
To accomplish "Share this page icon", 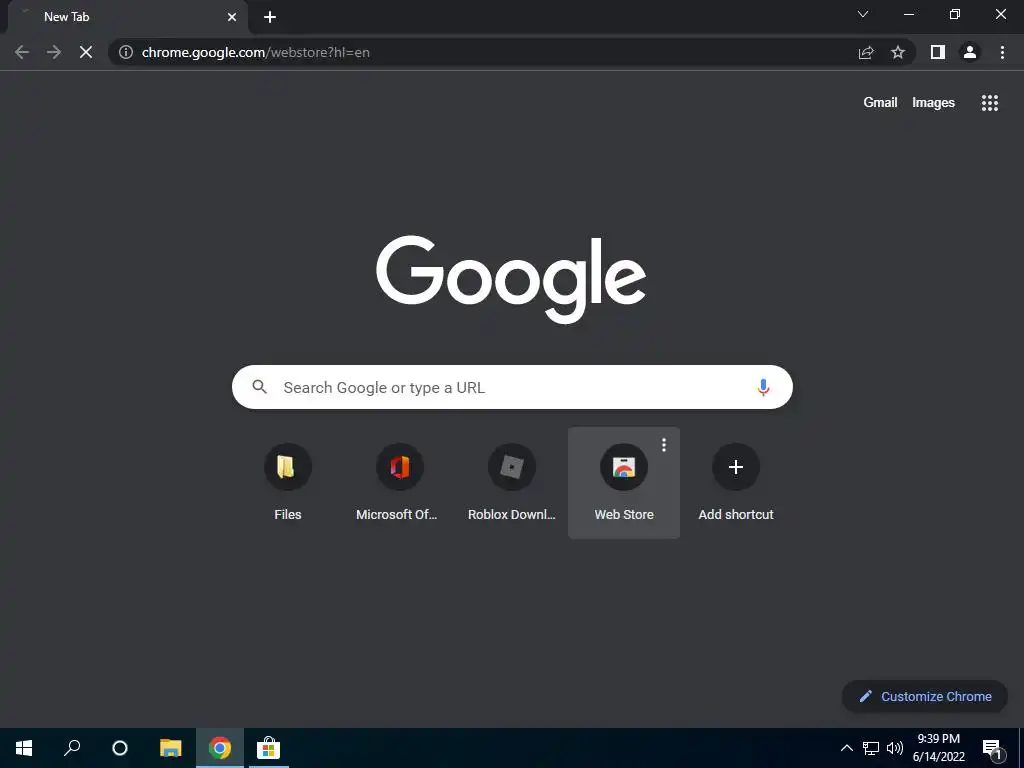I will click(866, 52).
